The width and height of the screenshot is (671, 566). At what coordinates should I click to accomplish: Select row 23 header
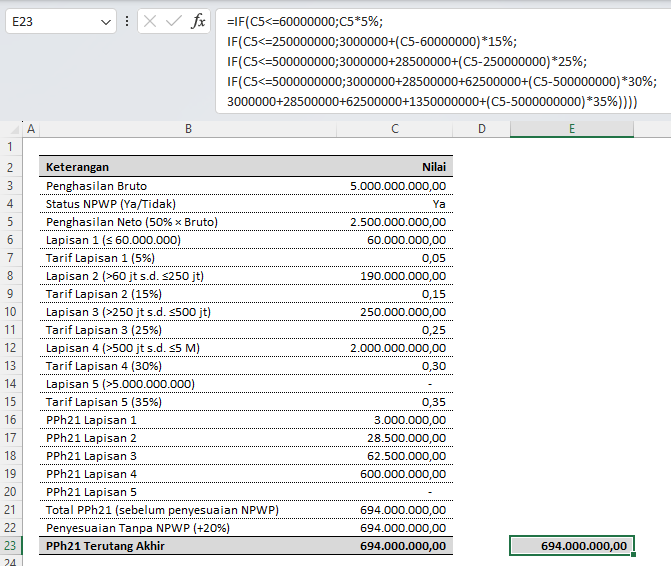[10, 546]
